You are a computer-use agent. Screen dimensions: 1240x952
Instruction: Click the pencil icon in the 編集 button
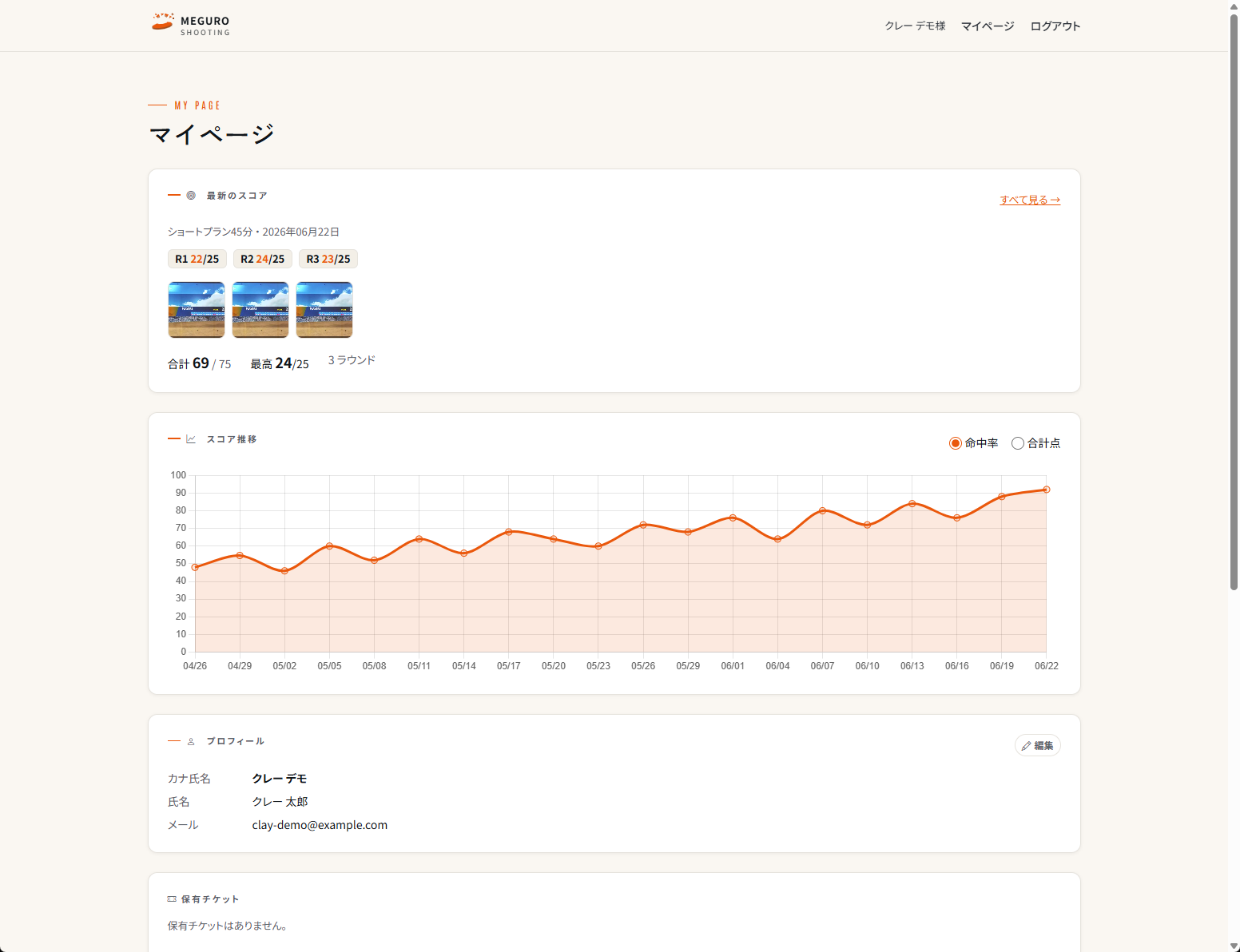(1026, 745)
